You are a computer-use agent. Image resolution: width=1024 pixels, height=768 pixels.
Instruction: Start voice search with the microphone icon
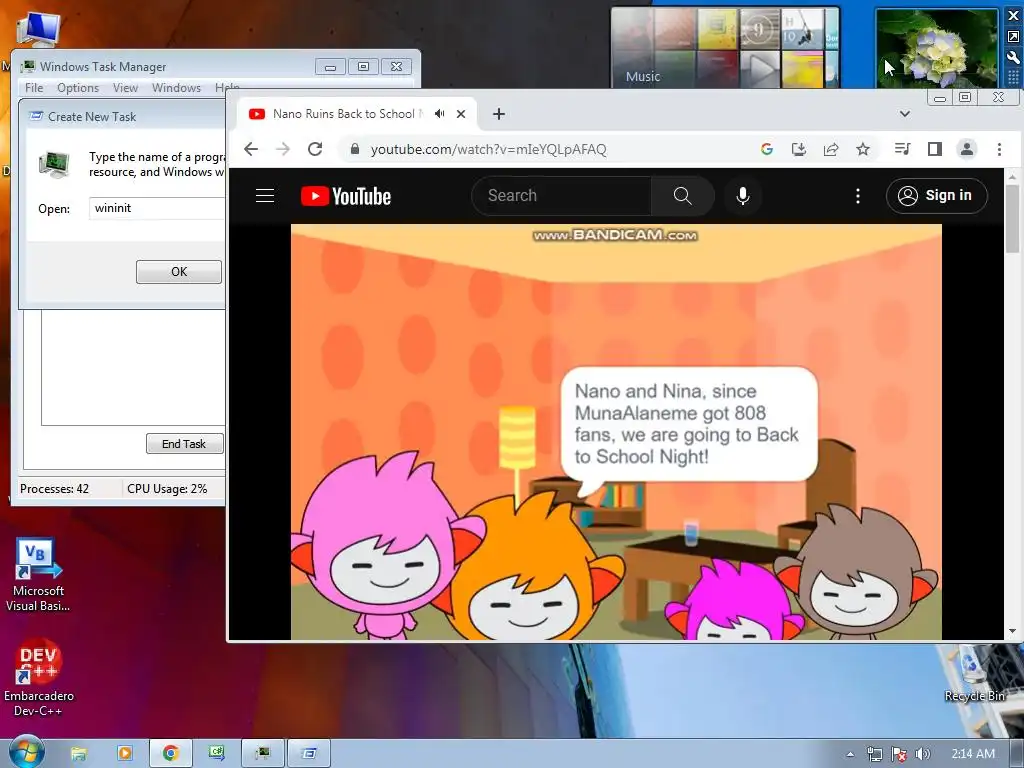point(743,196)
